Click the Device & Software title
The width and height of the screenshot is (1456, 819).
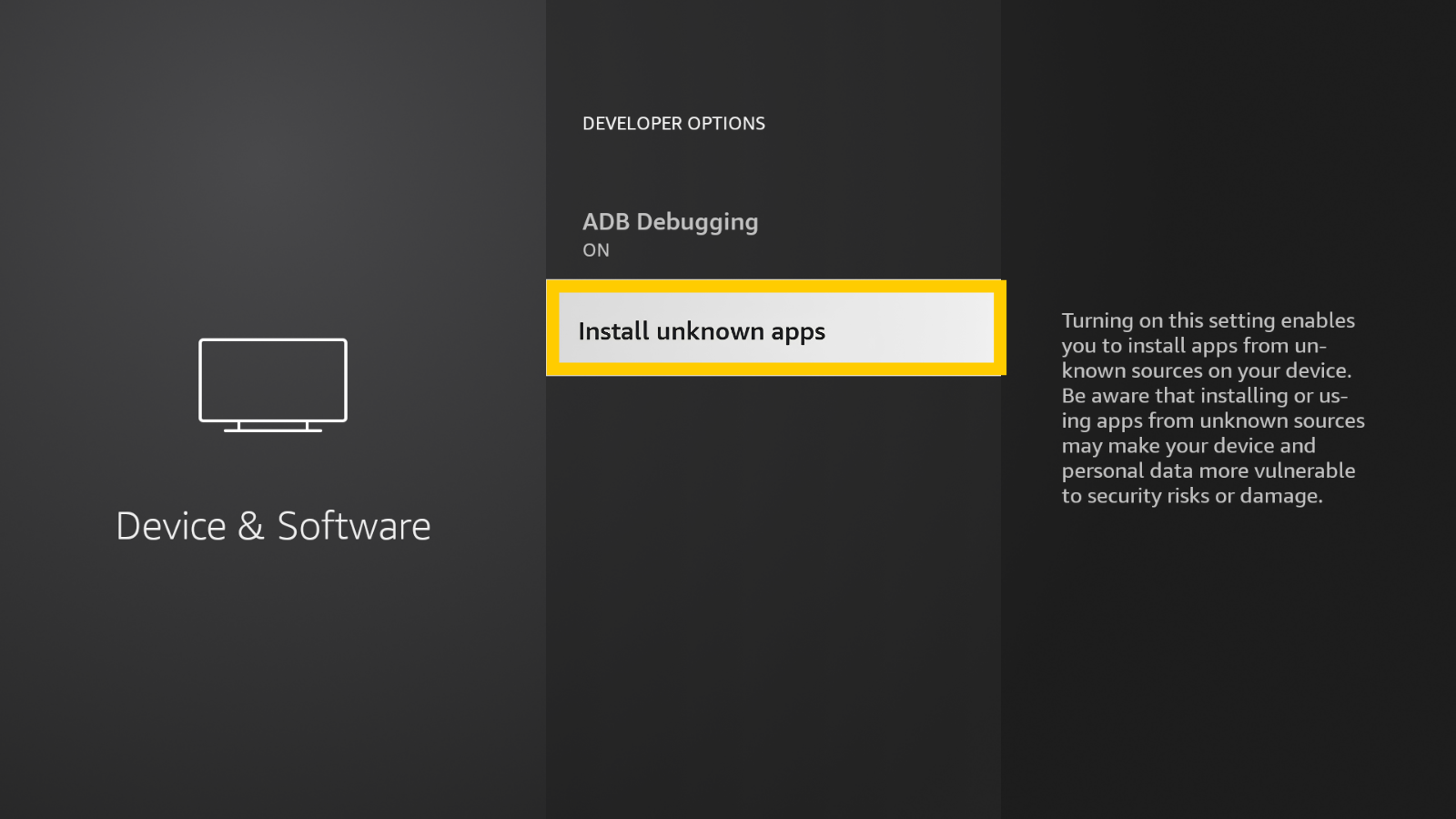(273, 526)
